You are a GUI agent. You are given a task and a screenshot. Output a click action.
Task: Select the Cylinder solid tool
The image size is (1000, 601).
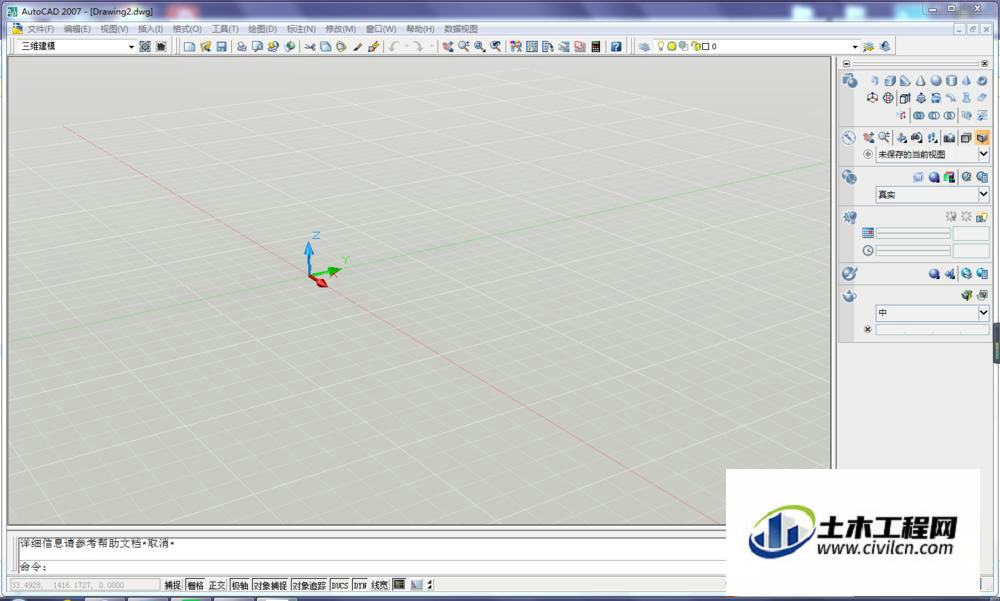[x=952, y=81]
